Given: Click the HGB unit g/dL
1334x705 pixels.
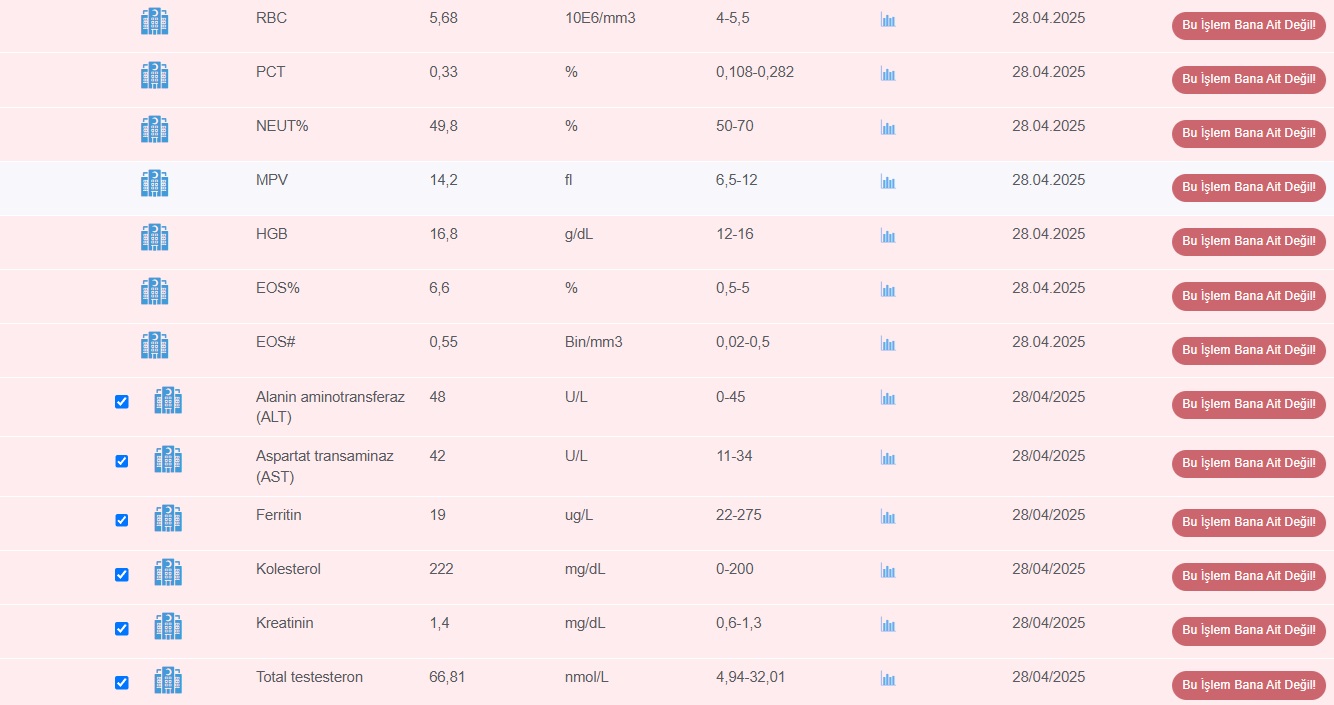Looking at the screenshot, I should (x=580, y=234).
